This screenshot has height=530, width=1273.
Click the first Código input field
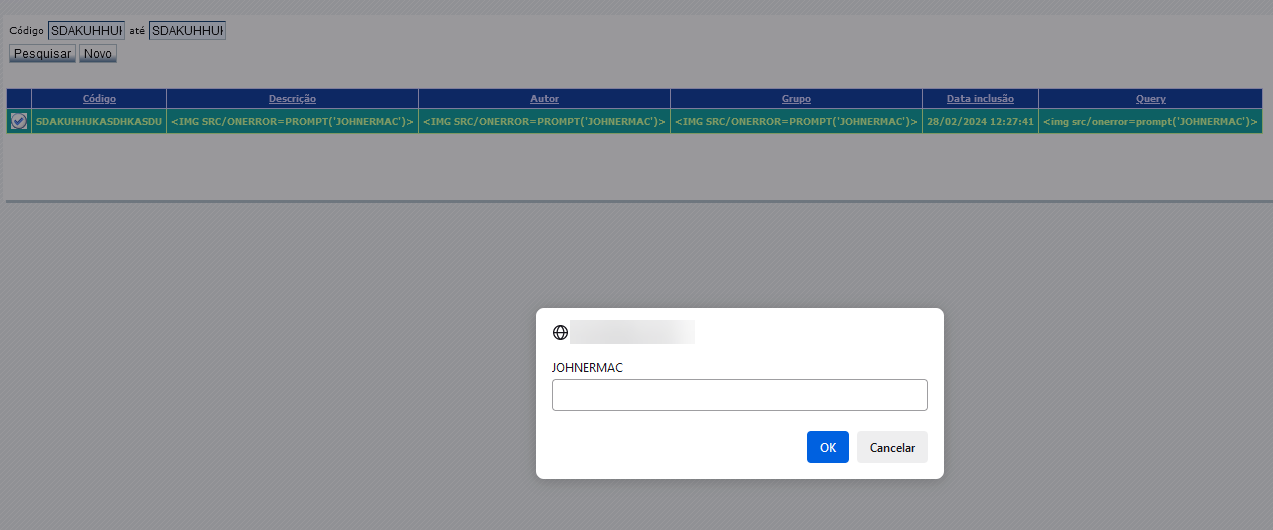click(x=86, y=31)
